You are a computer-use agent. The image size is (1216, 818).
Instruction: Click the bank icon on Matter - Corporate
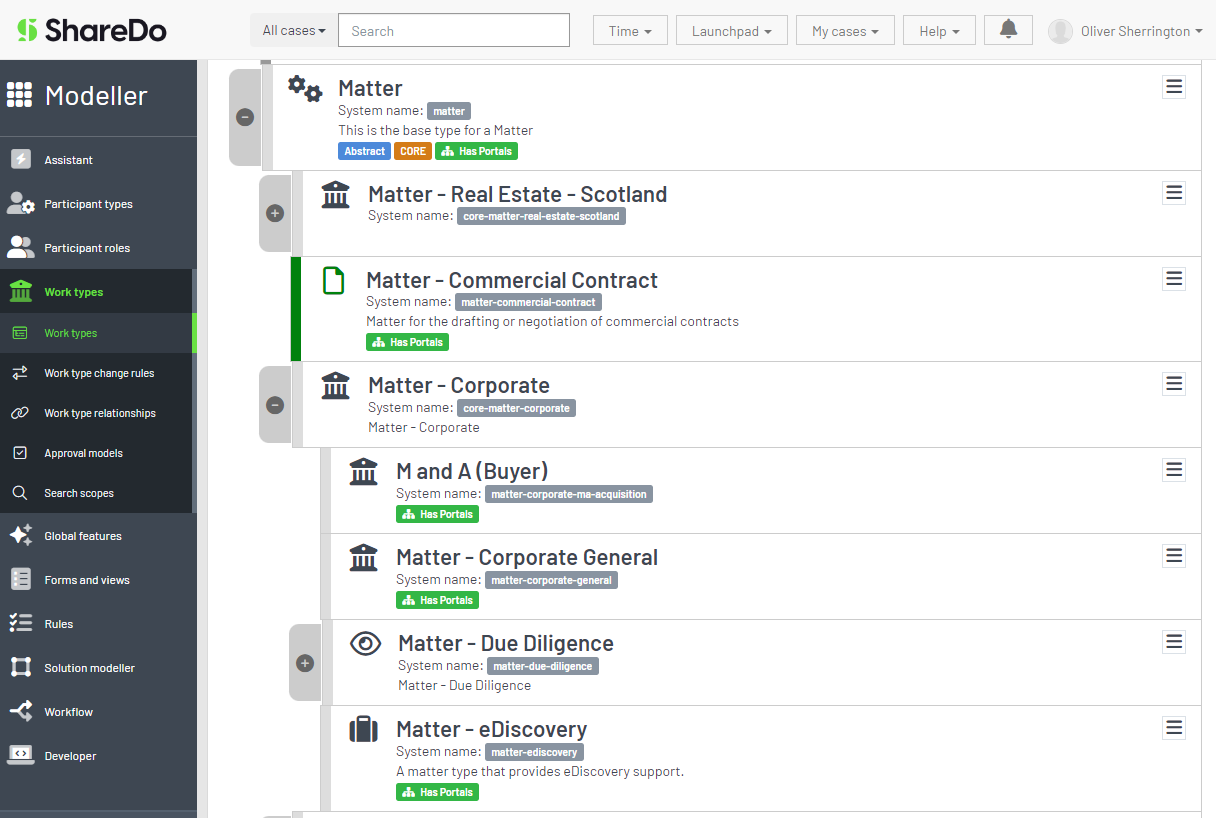[x=335, y=385]
